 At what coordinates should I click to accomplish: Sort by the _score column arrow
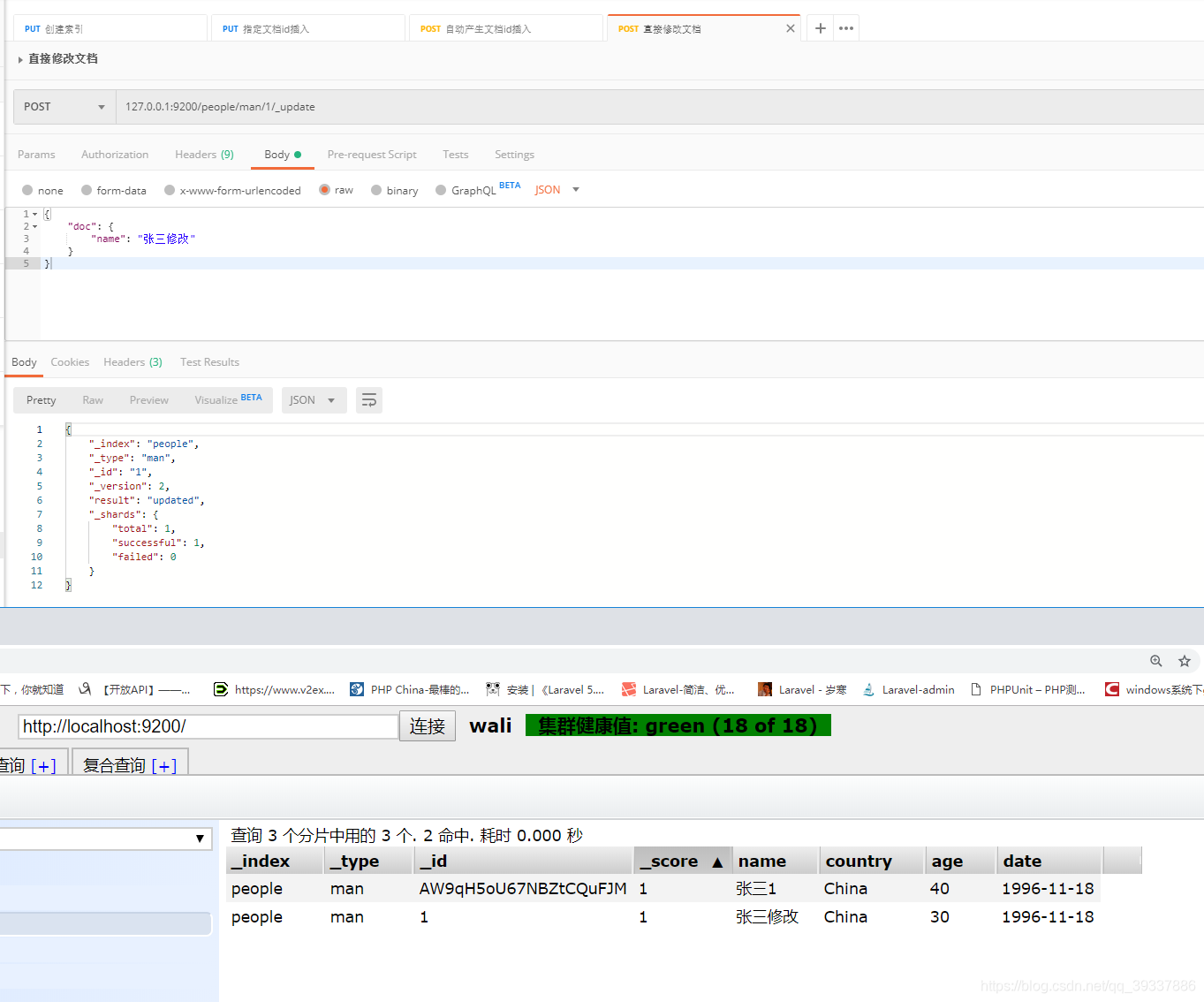(x=717, y=862)
